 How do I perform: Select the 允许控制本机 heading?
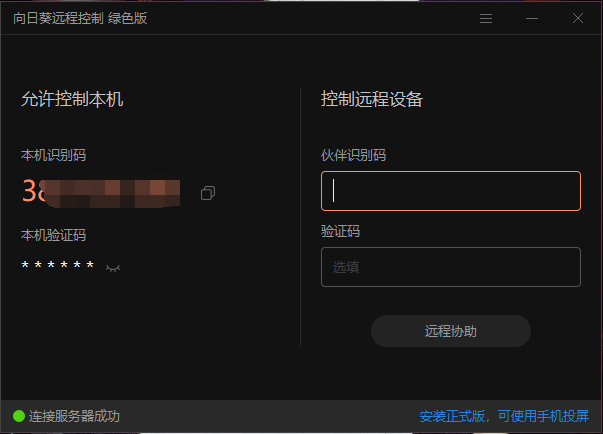coord(72,99)
